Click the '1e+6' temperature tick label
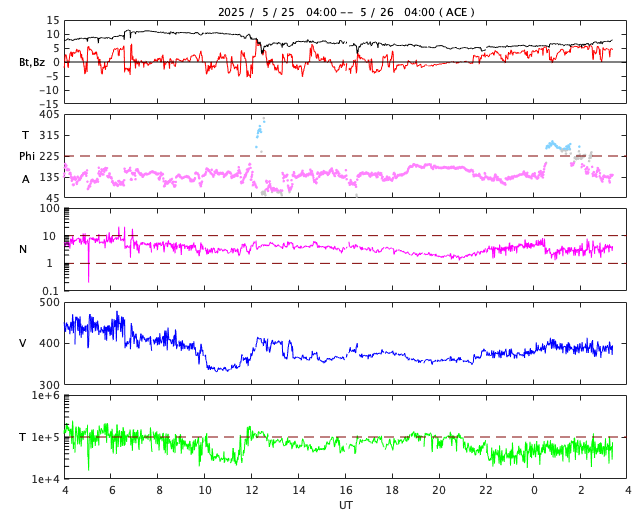 [x=46, y=395]
